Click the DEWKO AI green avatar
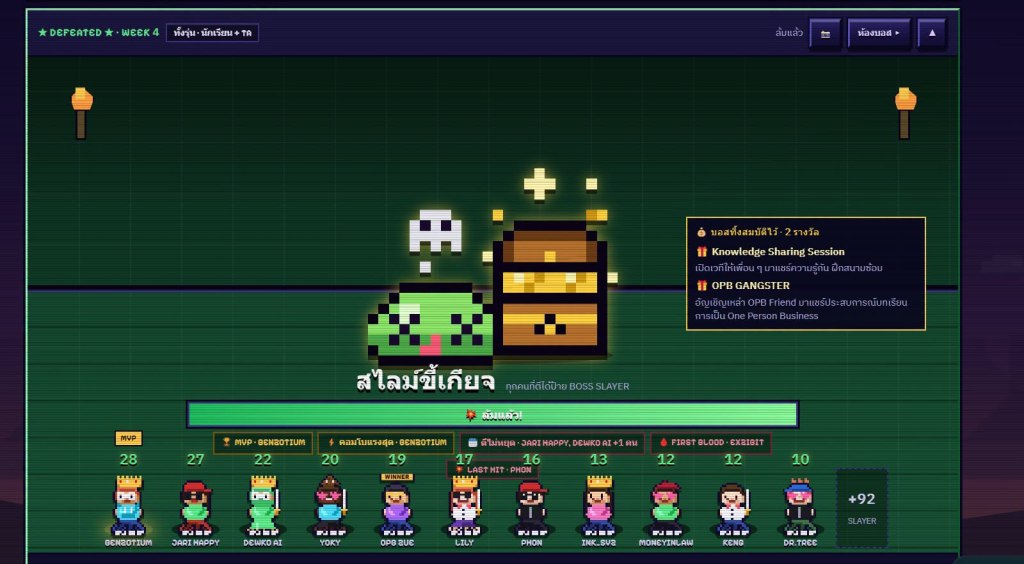 [263, 506]
